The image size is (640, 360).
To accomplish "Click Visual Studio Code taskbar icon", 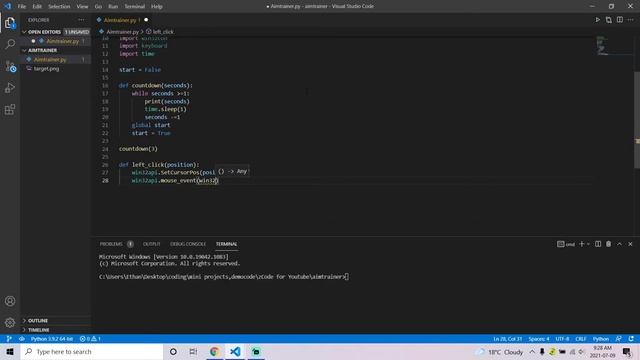I will [235, 351].
